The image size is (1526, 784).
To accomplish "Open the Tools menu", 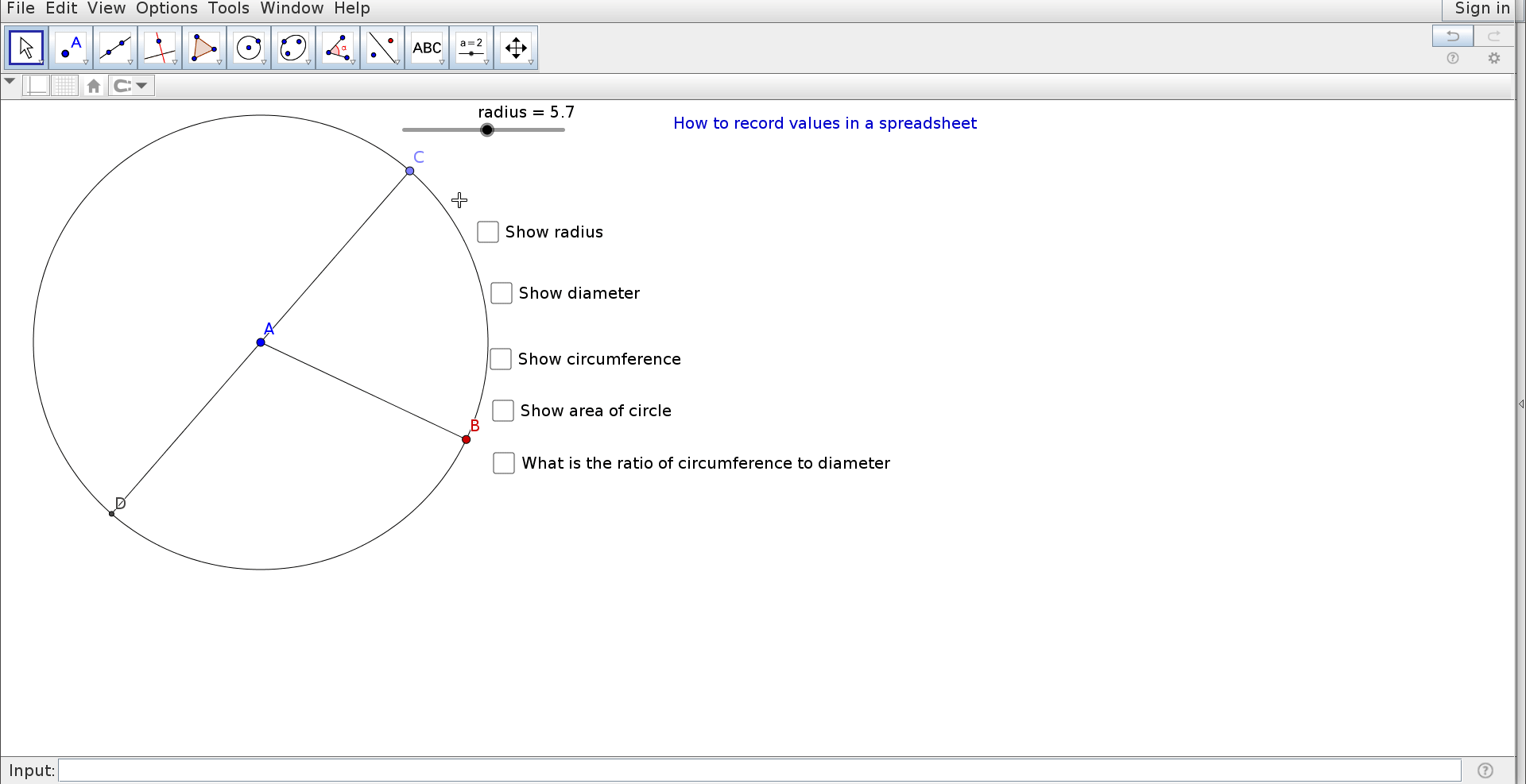I will pyautogui.click(x=229, y=9).
